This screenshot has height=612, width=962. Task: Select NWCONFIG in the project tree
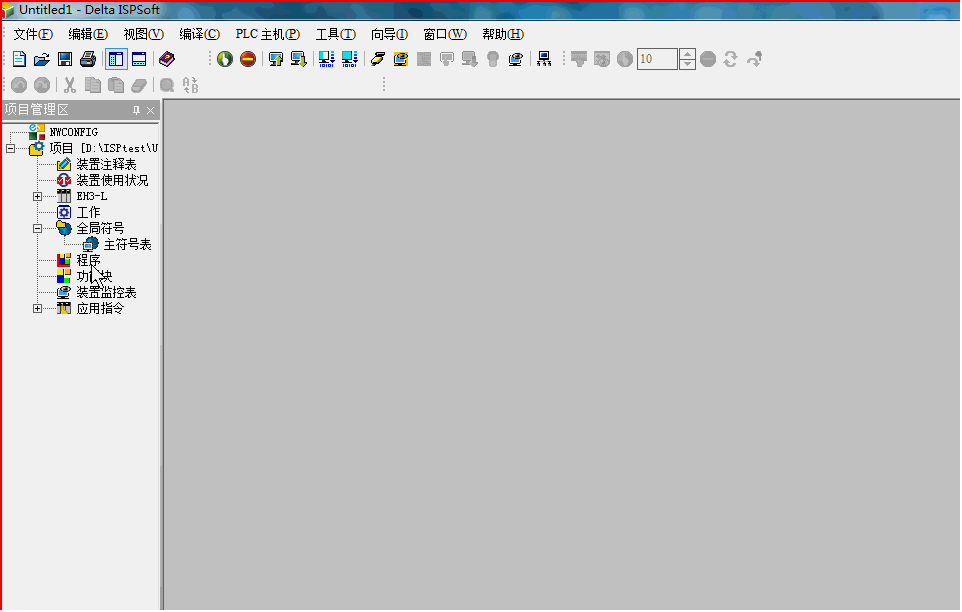click(x=73, y=132)
